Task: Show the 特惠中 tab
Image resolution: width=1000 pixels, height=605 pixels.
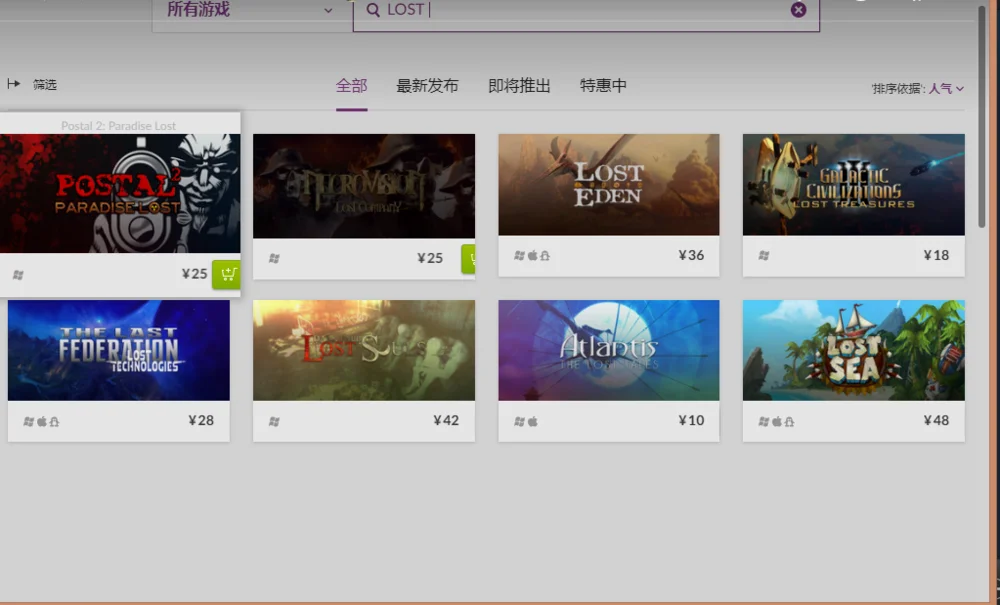Action: (x=603, y=86)
